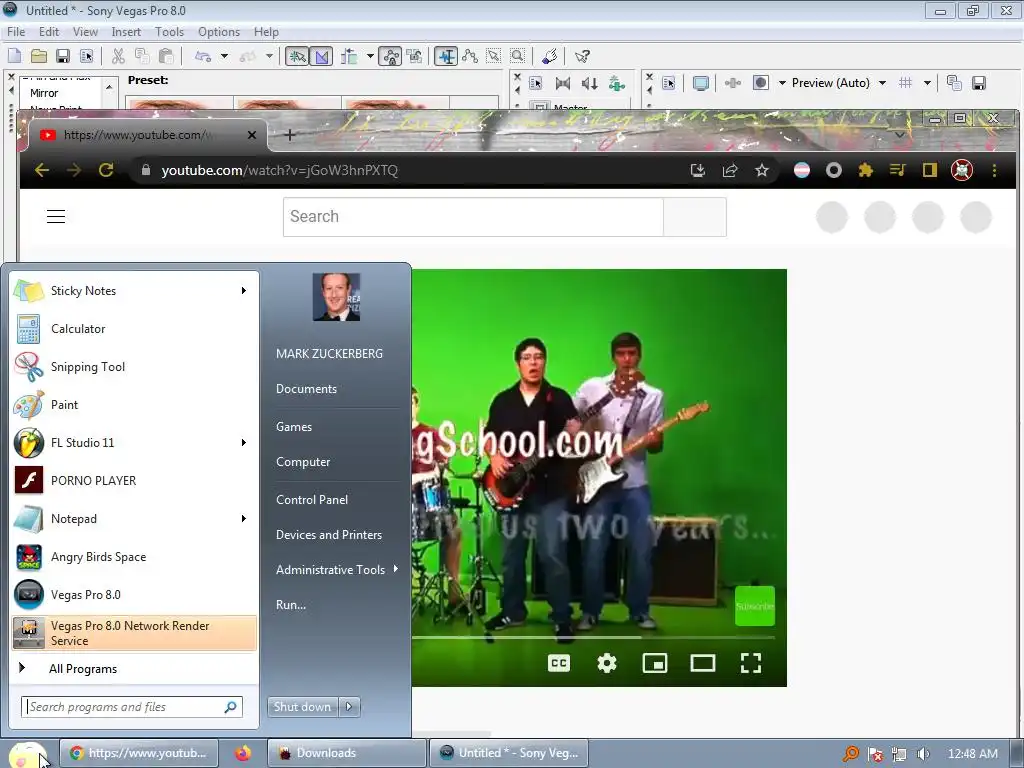Open the Overlays grid dropdown arrow
1024x768 pixels.
point(927,83)
